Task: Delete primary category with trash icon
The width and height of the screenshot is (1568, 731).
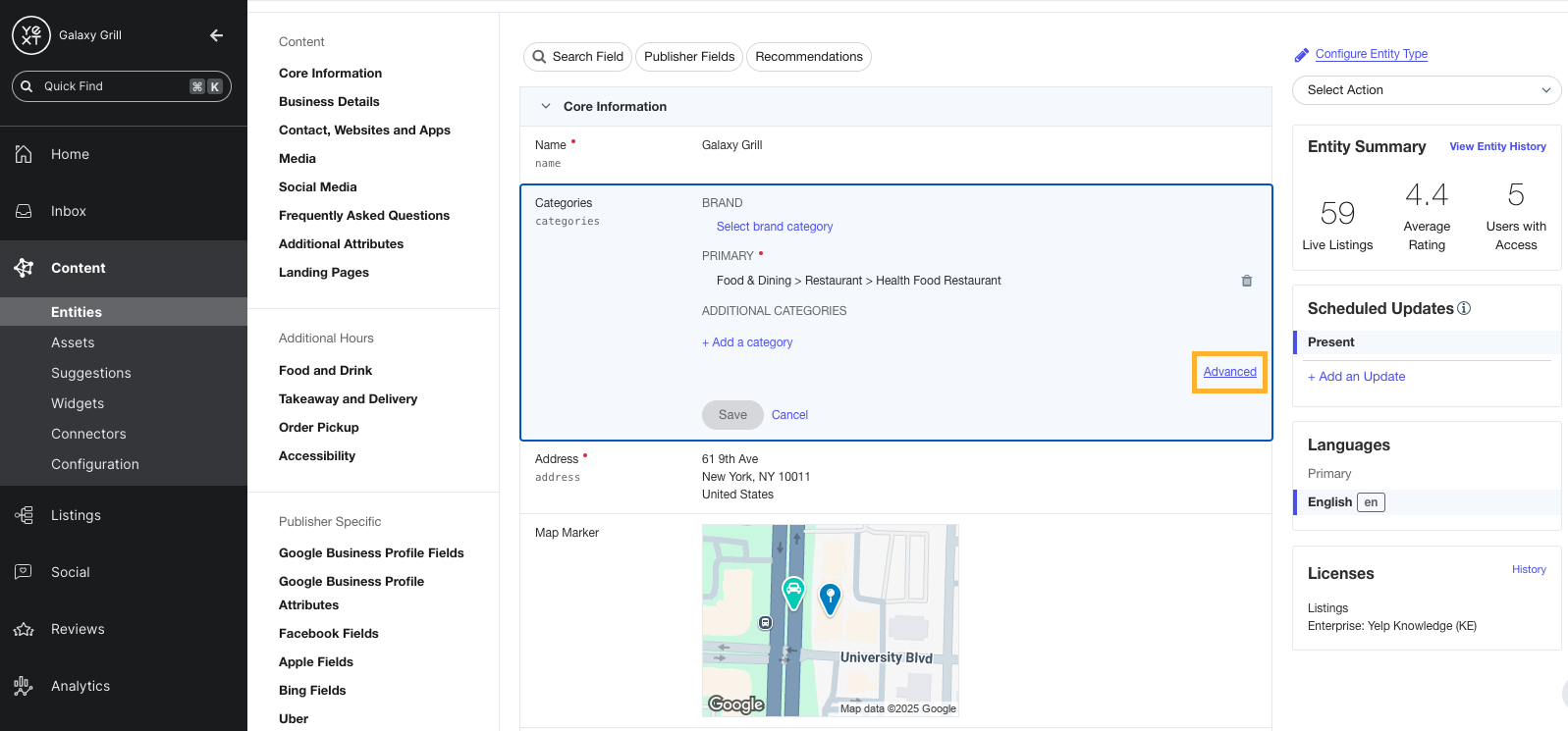Action: 1246,281
